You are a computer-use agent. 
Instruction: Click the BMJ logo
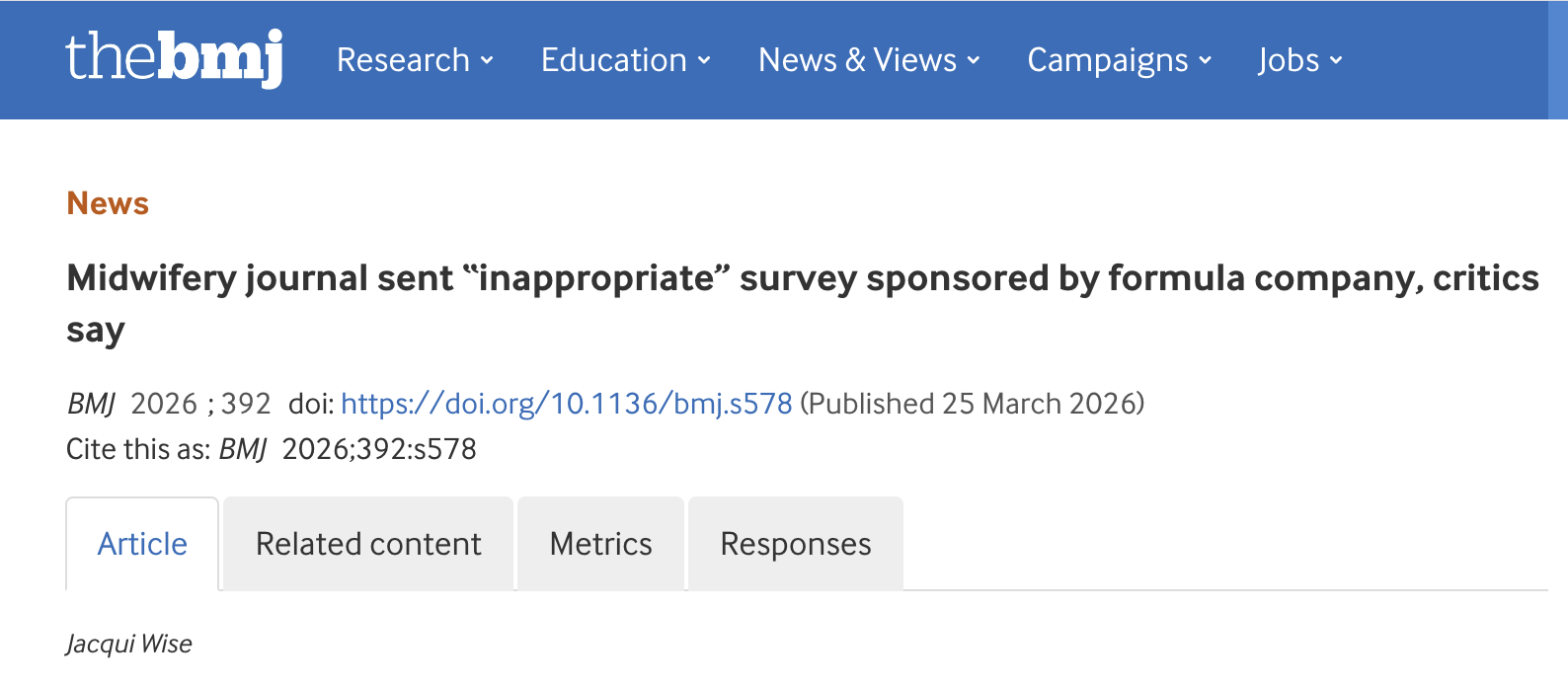coord(174,58)
